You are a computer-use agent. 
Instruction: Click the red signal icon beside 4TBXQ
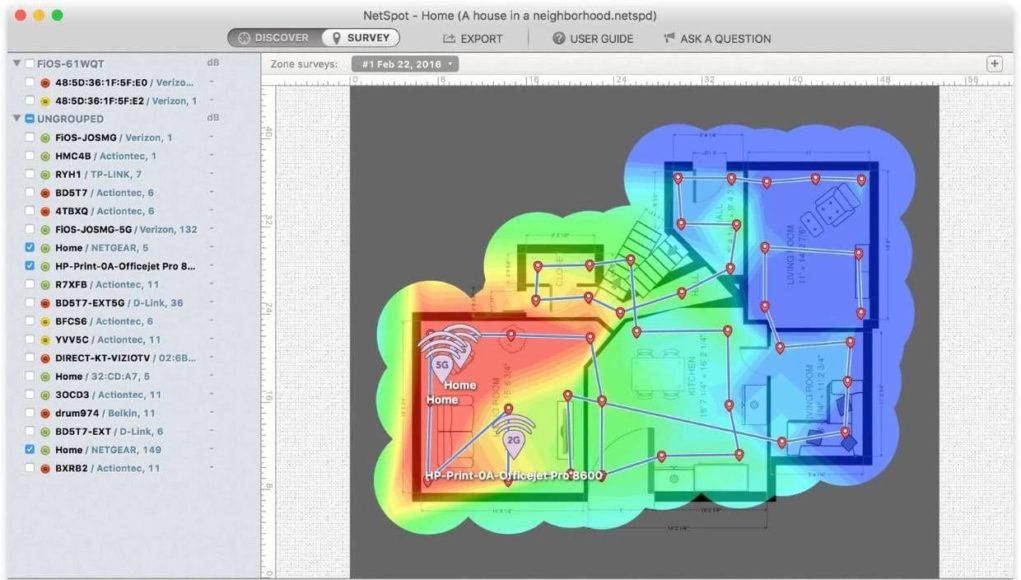[45, 211]
